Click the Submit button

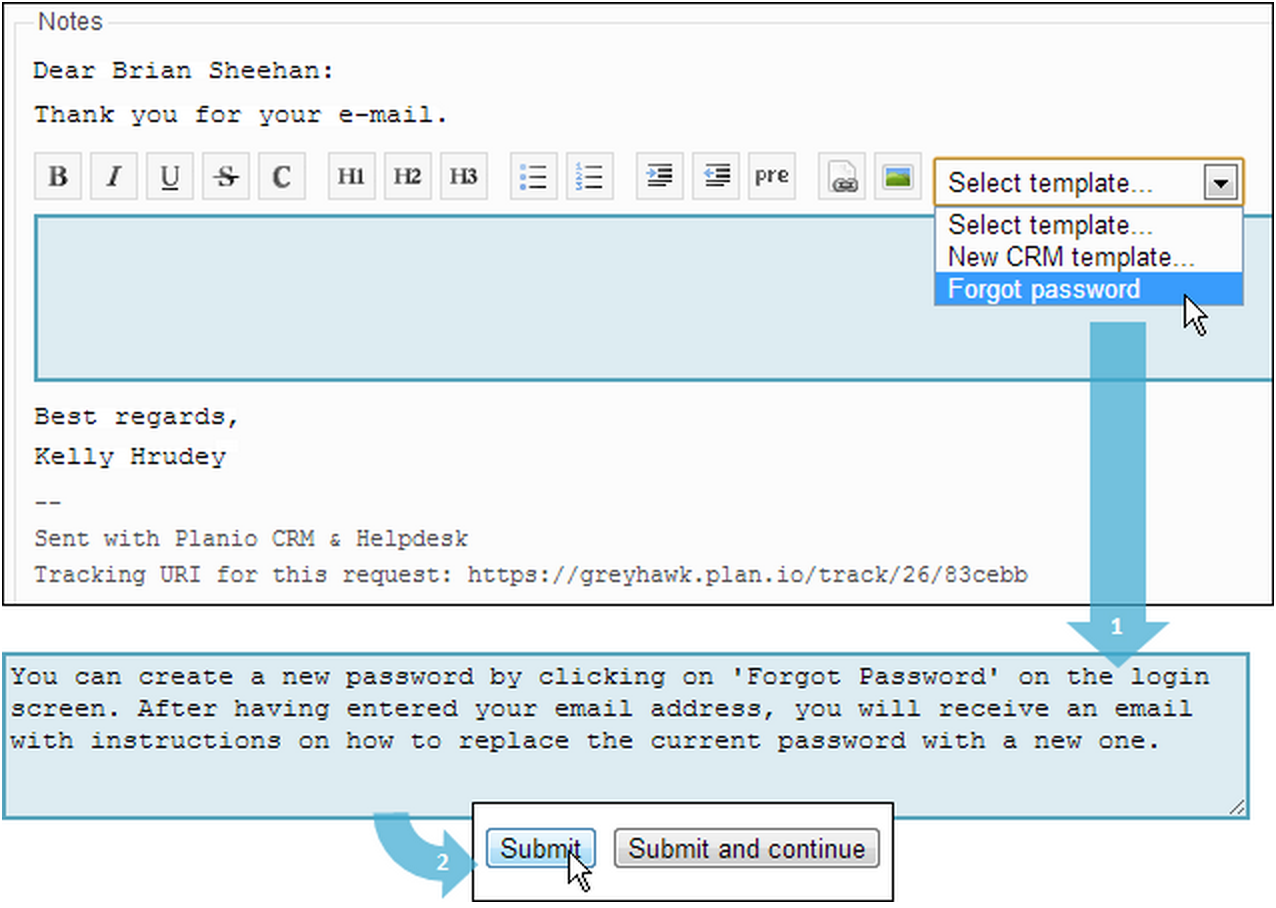[x=541, y=849]
